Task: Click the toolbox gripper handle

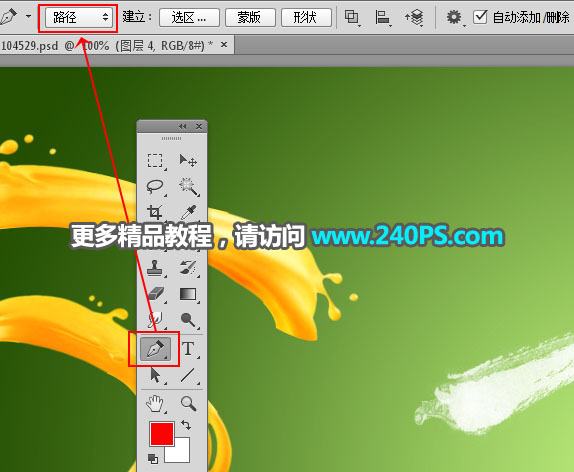Action: coord(171,138)
